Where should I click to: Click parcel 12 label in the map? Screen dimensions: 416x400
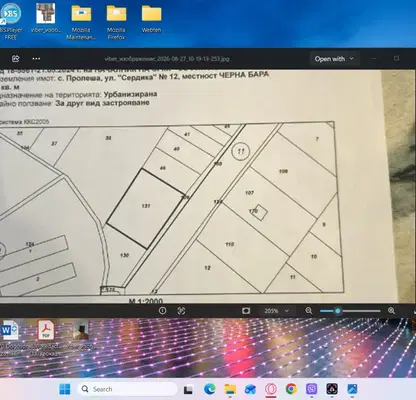207,268
